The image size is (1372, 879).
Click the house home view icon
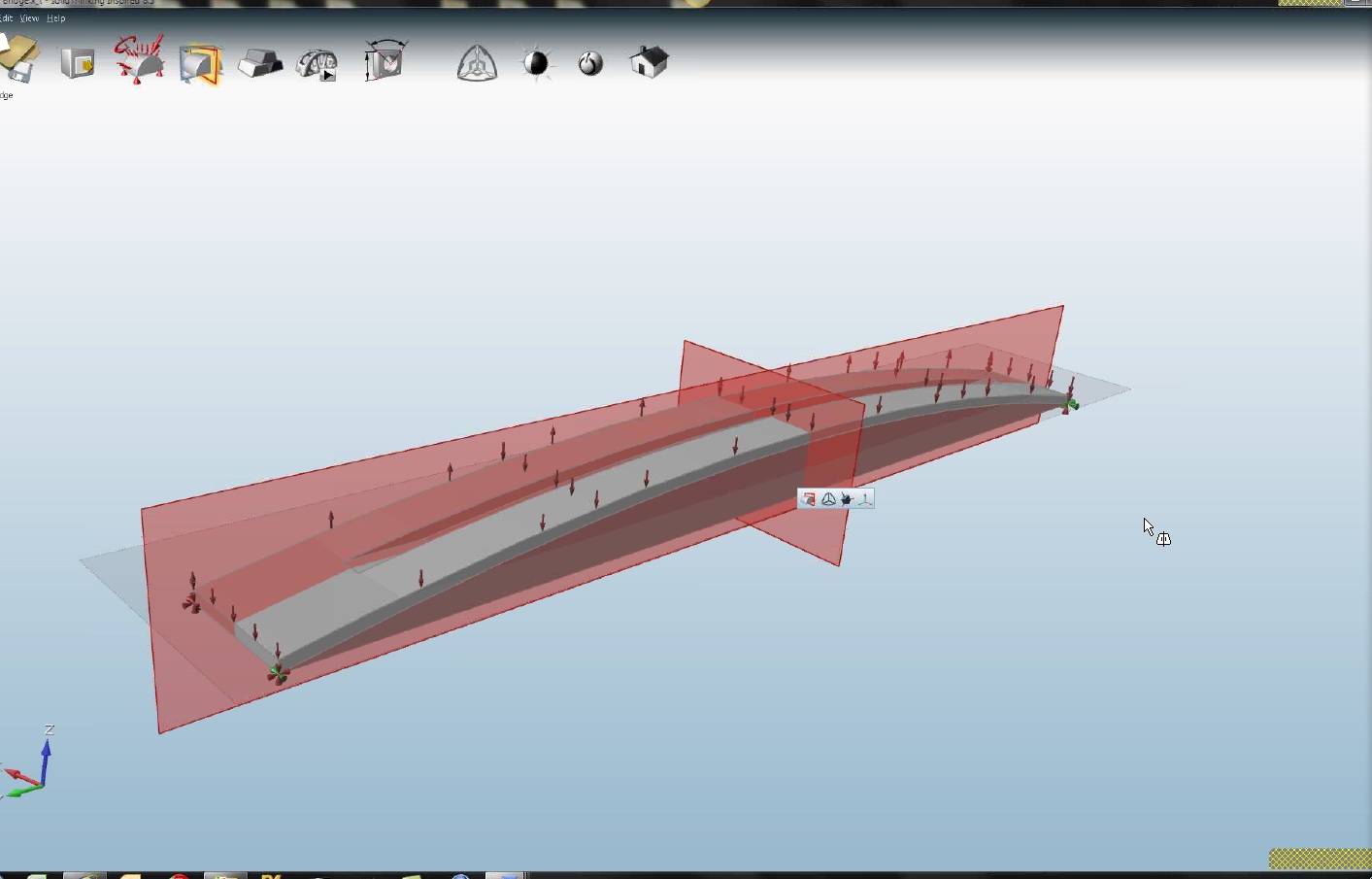point(649,62)
